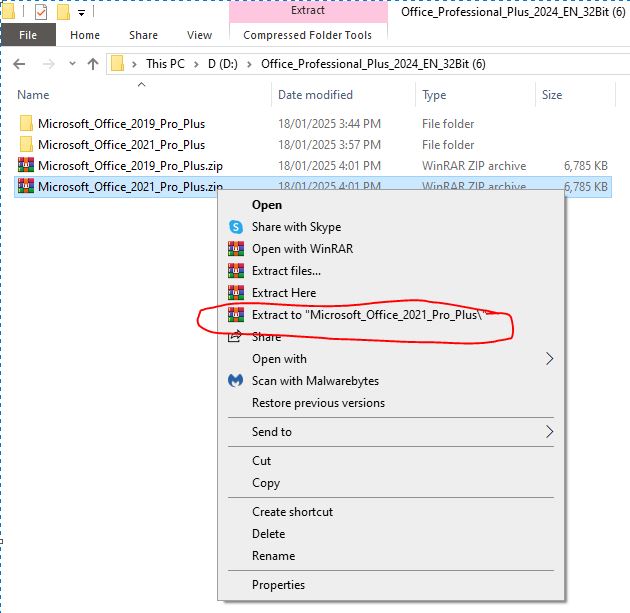
Task: Expand chevron after D (D:) breadcrumb
Action: pyautogui.click(x=249, y=64)
